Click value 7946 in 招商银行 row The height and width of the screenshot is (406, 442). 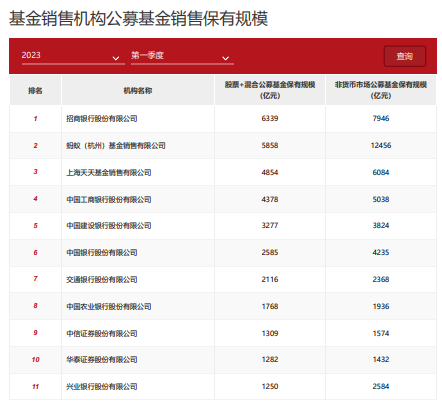[381, 118]
